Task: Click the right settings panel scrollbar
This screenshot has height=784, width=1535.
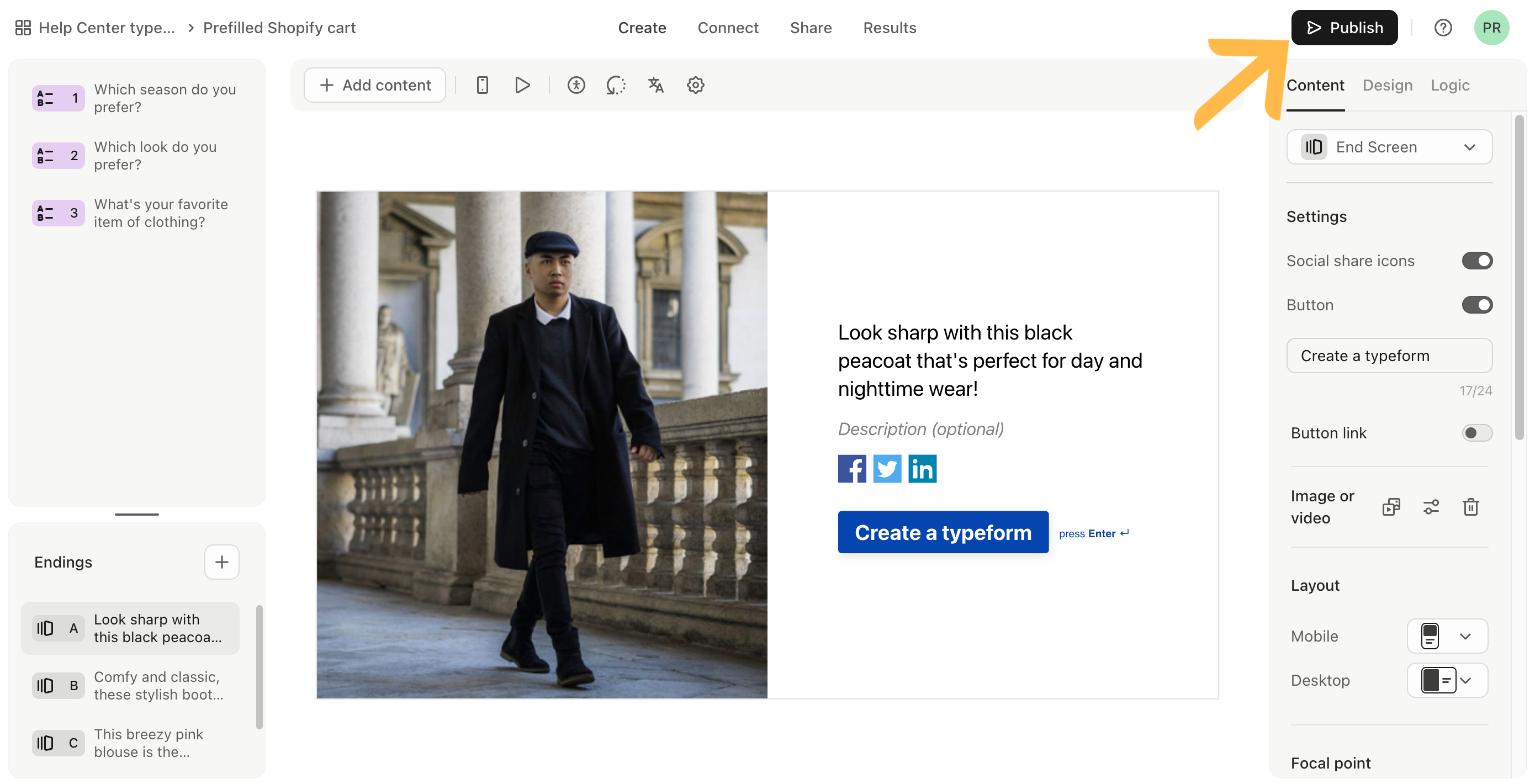Action: tap(1519, 277)
